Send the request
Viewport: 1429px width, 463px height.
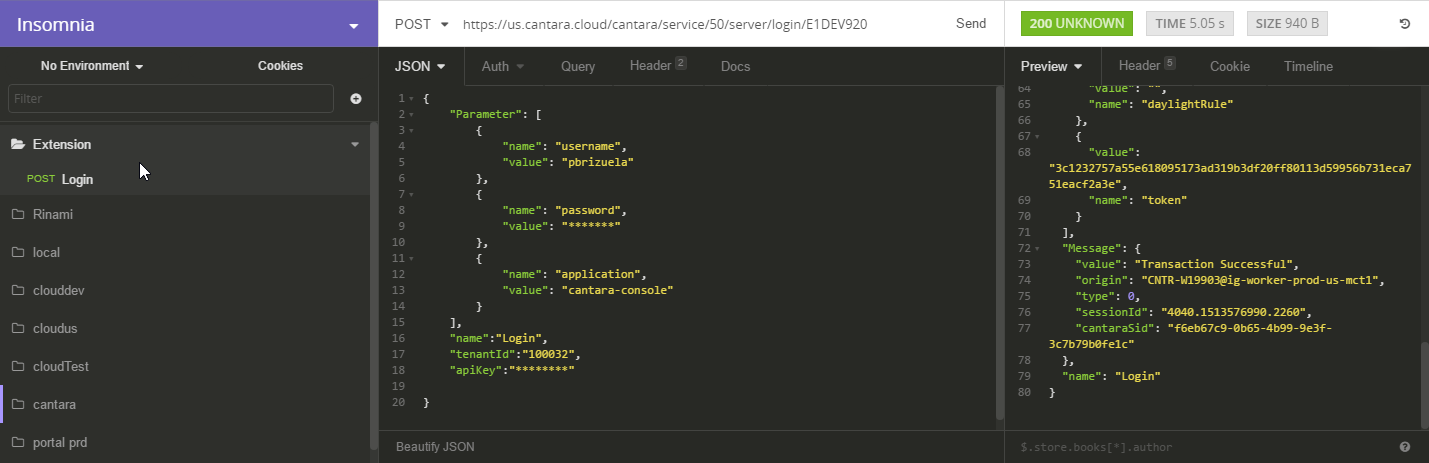970,24
